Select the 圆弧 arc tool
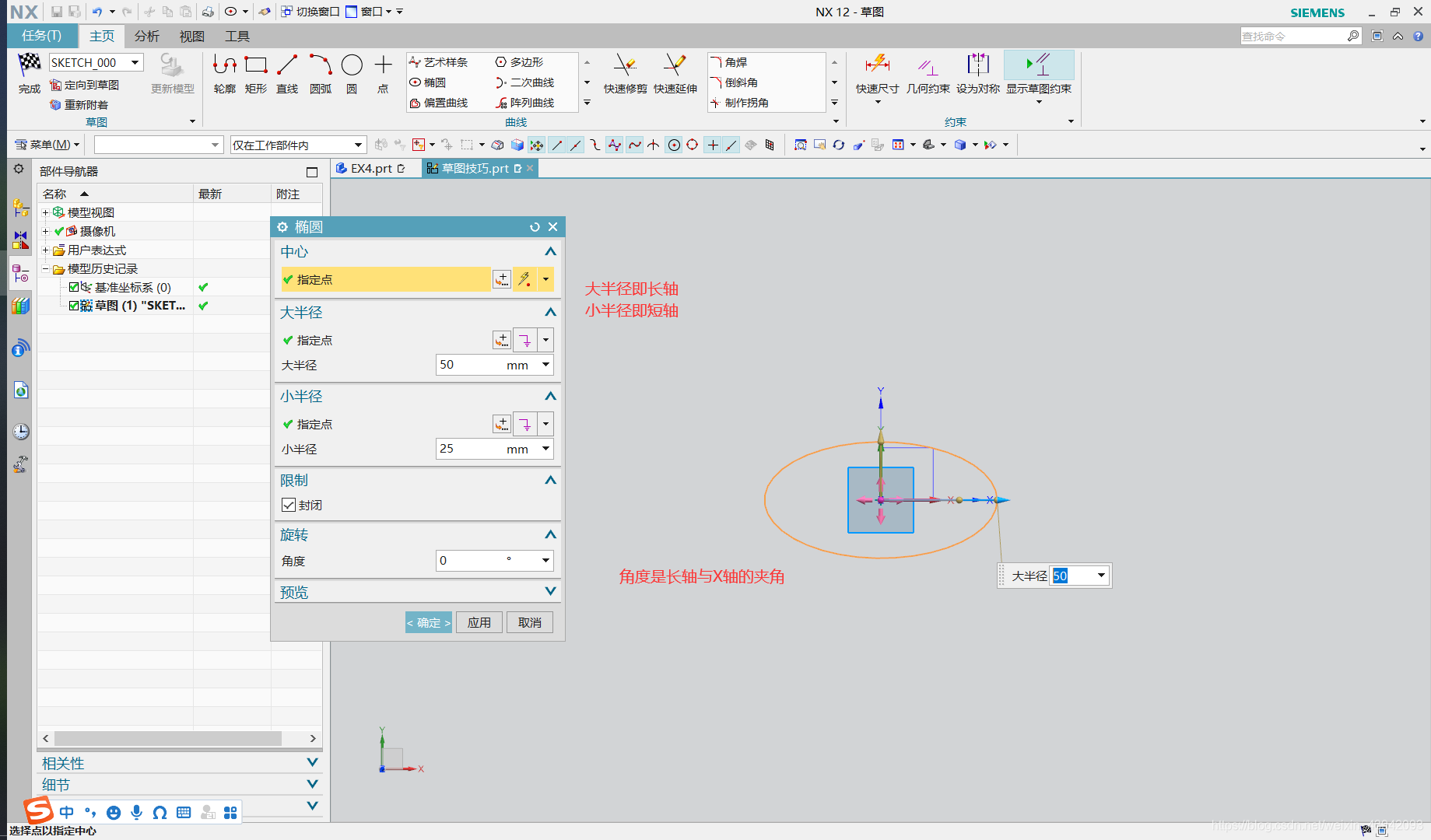The height and width of the screenshot is (840, 1431). [x=321, y=75]
